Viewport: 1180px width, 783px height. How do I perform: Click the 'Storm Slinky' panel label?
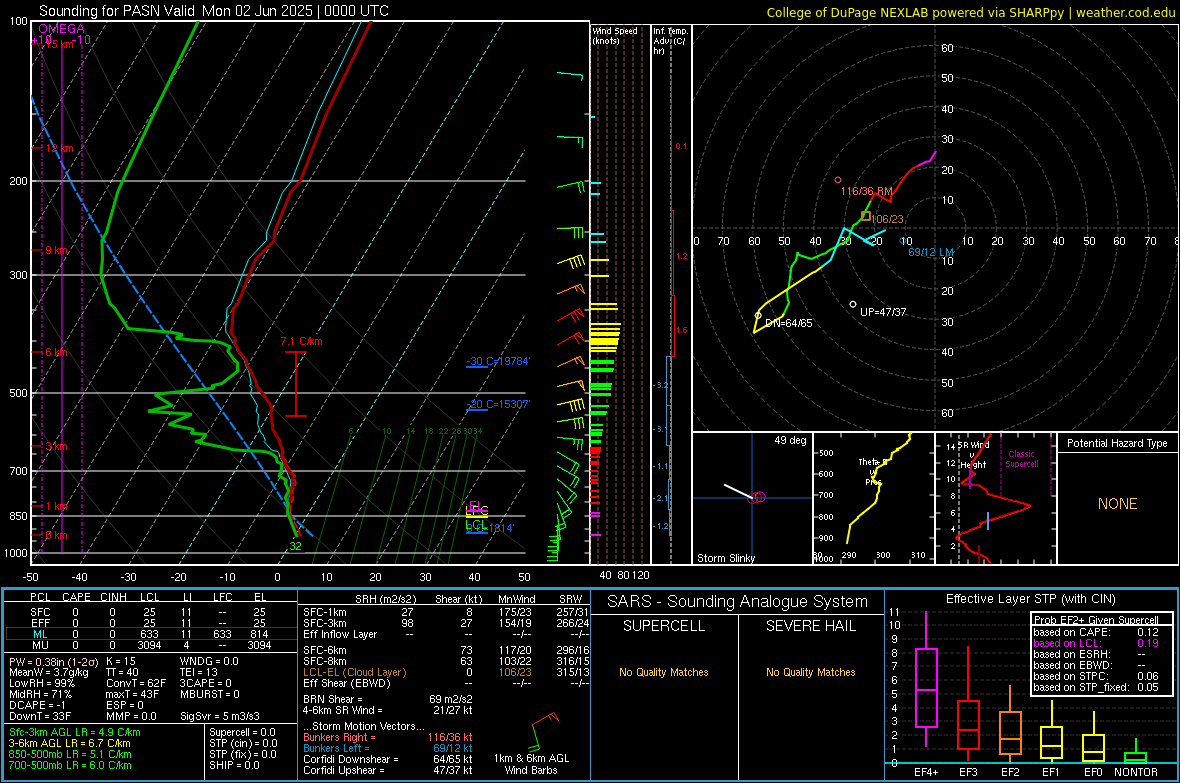[x=725, y=558]
